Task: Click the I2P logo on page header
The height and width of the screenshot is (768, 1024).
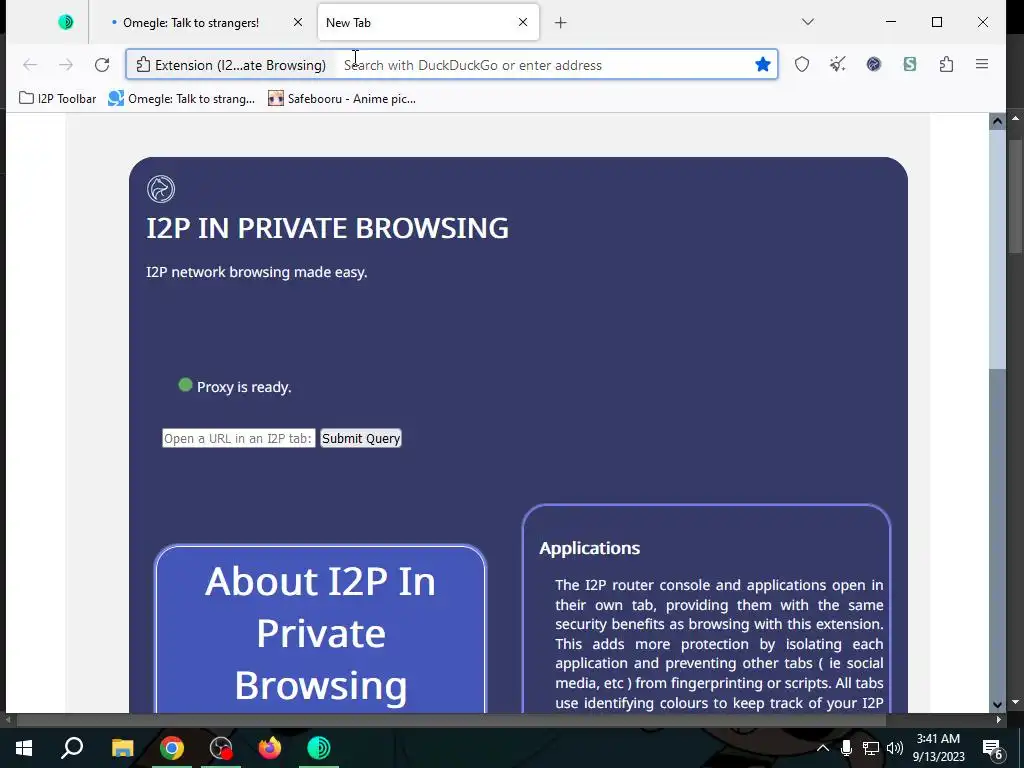Action: [x=161, y=189]
